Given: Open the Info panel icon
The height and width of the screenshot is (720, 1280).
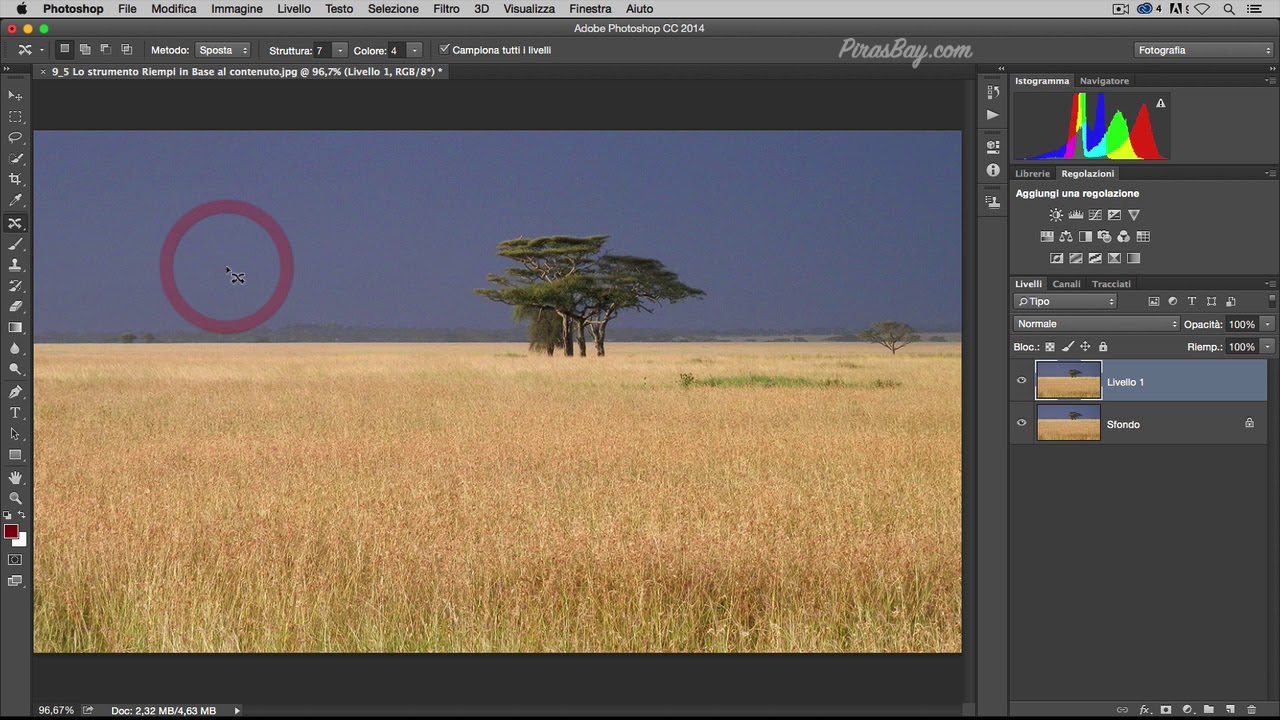Looking at the screenshot, I should tap(992, 171).
